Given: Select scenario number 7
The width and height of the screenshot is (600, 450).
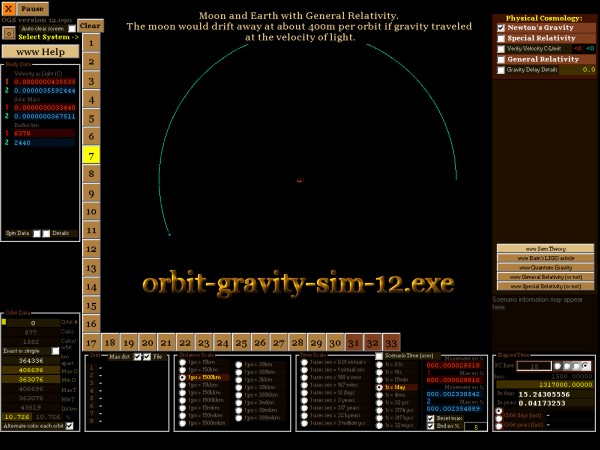Looking at the screenshot, I should 90,155.
